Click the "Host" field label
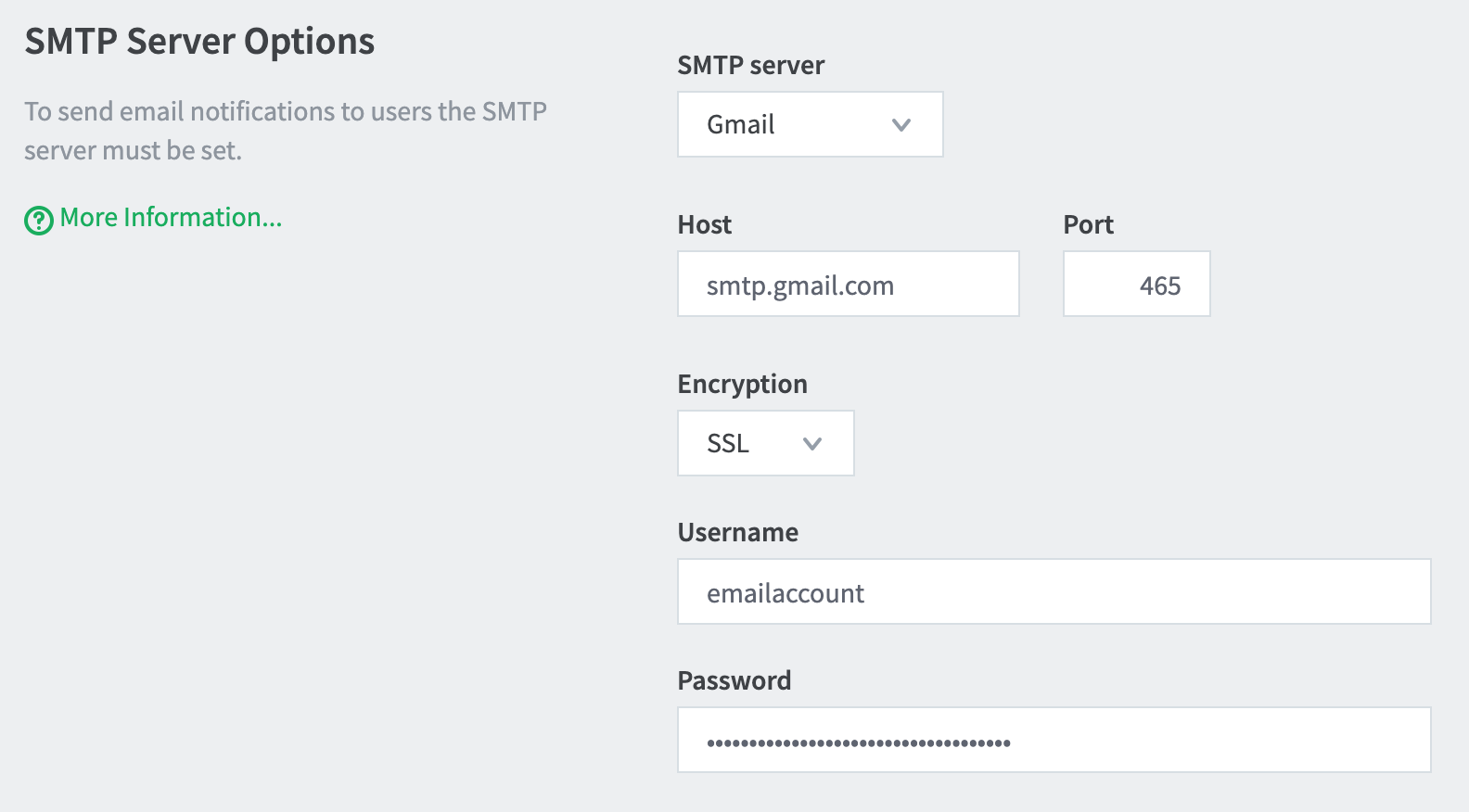The width and height of the screenshot is (1469, 812). 705,224
